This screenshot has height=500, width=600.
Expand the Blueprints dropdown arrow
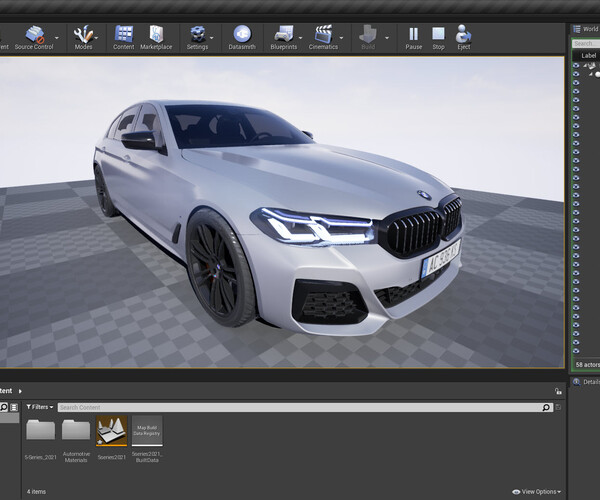(300, 38)
